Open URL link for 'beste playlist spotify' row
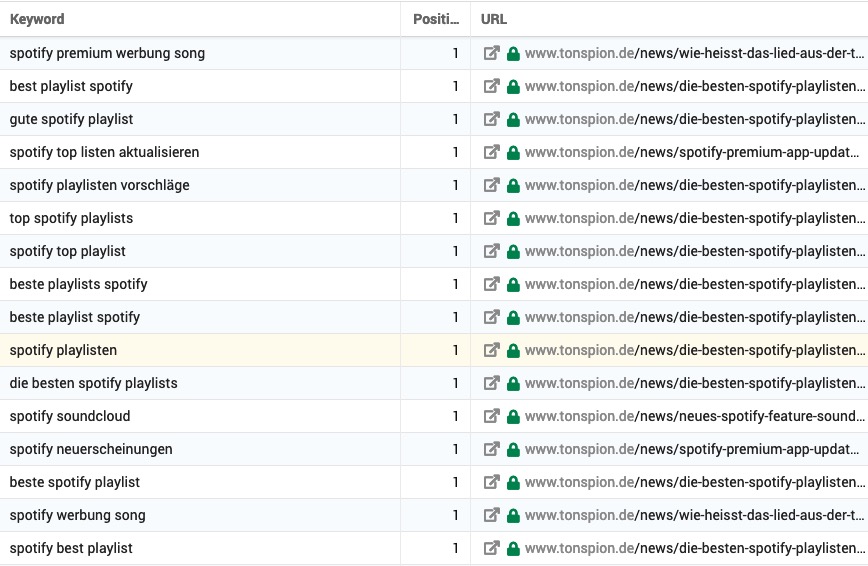868x566 pixels. pos(695,317)
